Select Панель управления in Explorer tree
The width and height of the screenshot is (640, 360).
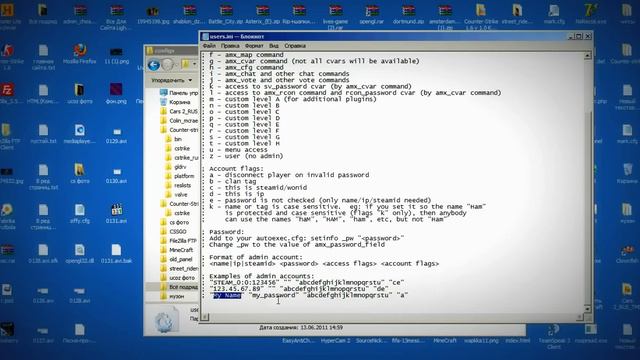tap(179, 93)
